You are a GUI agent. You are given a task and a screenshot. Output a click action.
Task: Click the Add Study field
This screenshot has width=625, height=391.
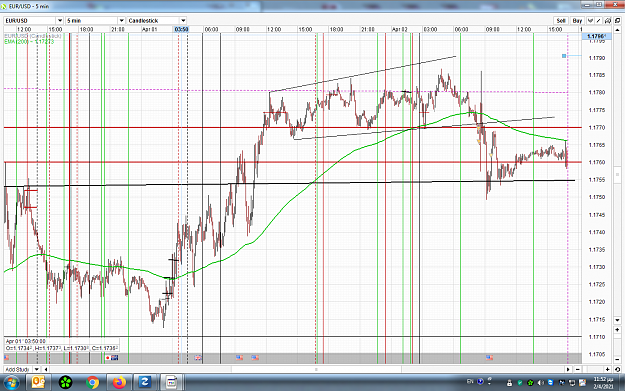pyautogui.click(x=18, y=369)
